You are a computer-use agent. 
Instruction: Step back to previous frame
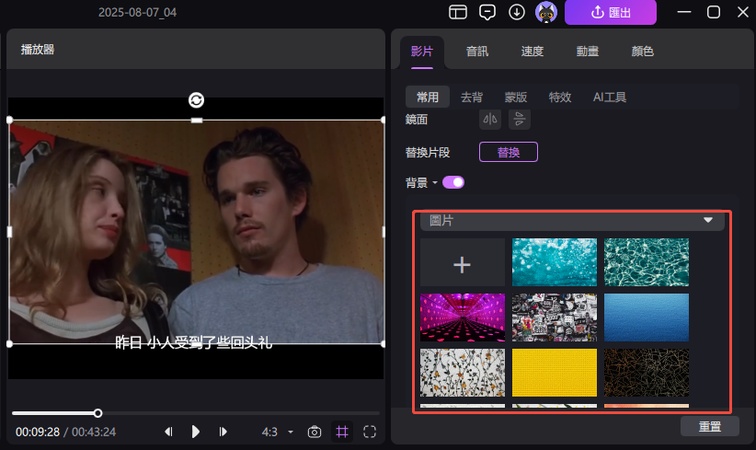[x=168, y=432]
